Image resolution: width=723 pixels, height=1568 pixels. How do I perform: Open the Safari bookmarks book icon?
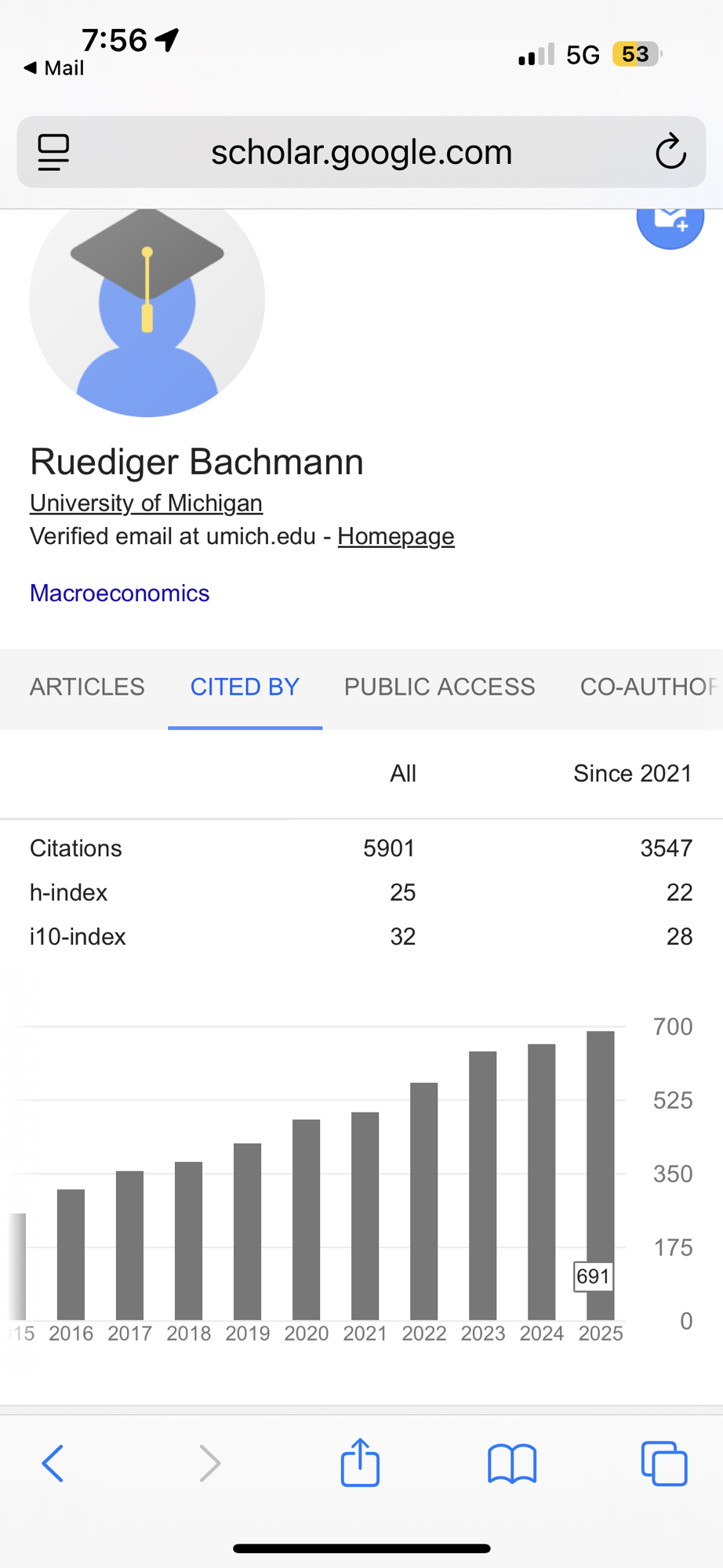(512, 1463)
